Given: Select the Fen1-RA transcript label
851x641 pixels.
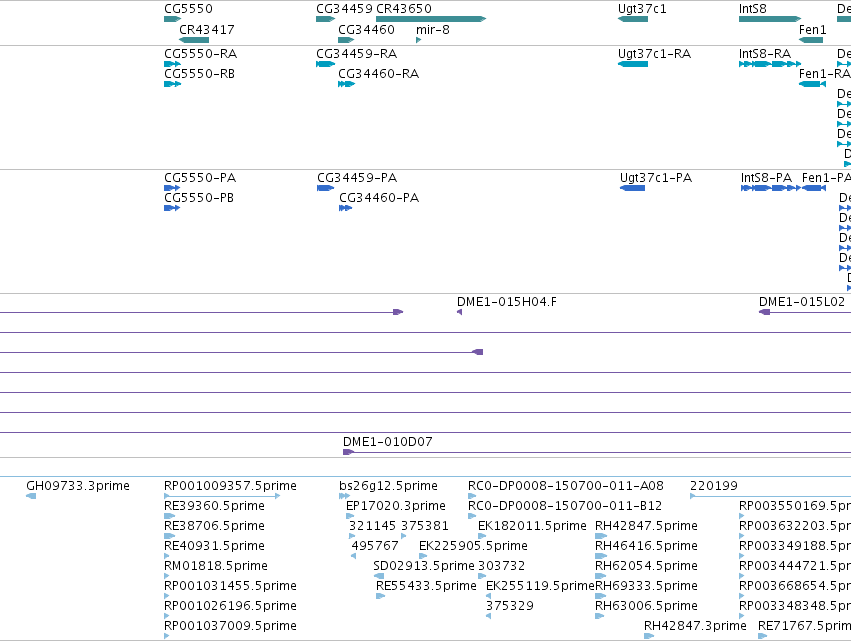Looking at the screenshot, I should [824, 74].
